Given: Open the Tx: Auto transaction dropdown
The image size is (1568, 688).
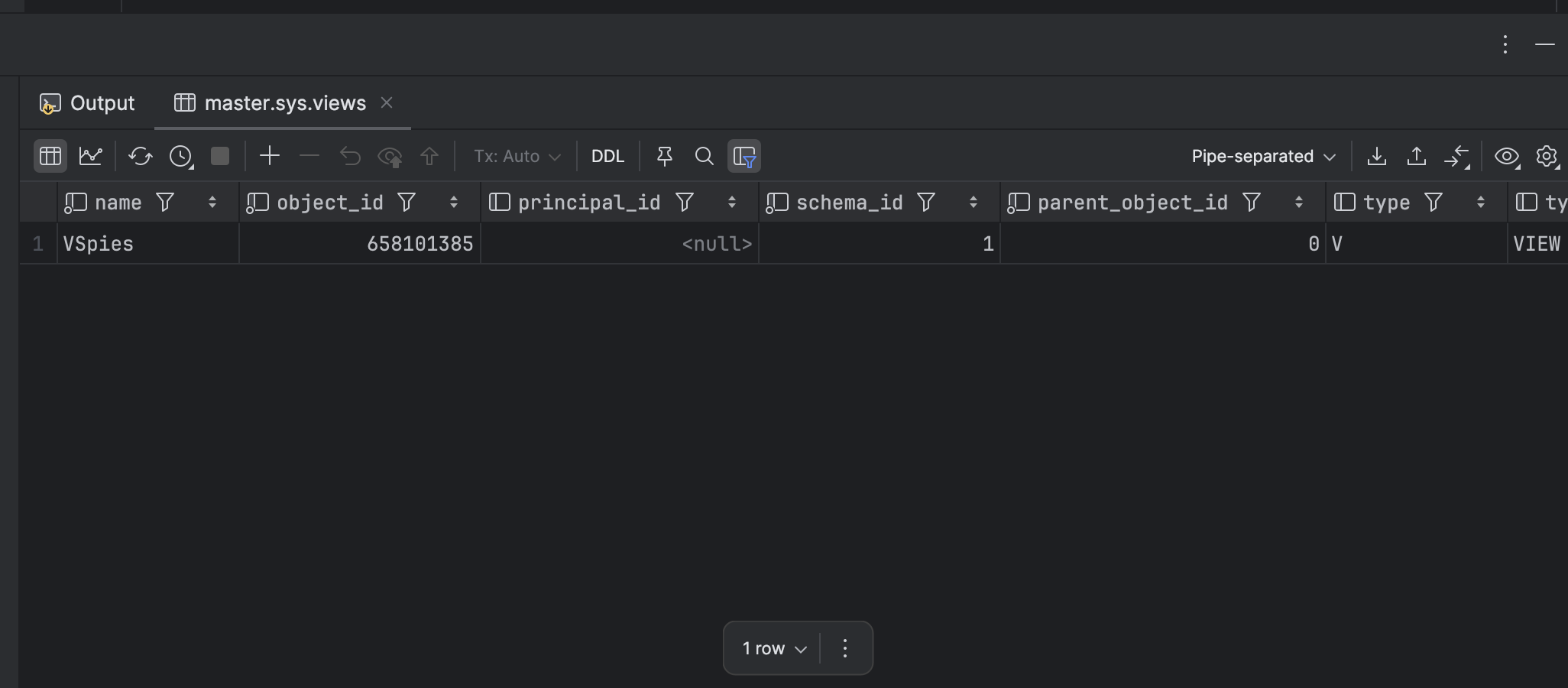Looking at the screenshot, I should pyautogui.click(x=517, y=156).
